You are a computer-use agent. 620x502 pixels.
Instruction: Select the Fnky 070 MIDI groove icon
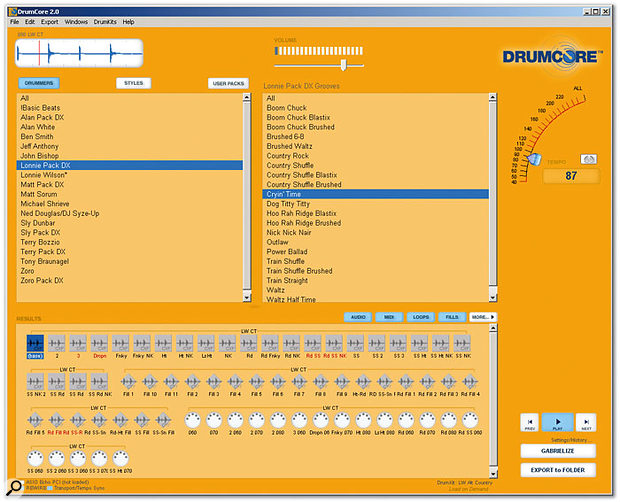coord(342,420)
